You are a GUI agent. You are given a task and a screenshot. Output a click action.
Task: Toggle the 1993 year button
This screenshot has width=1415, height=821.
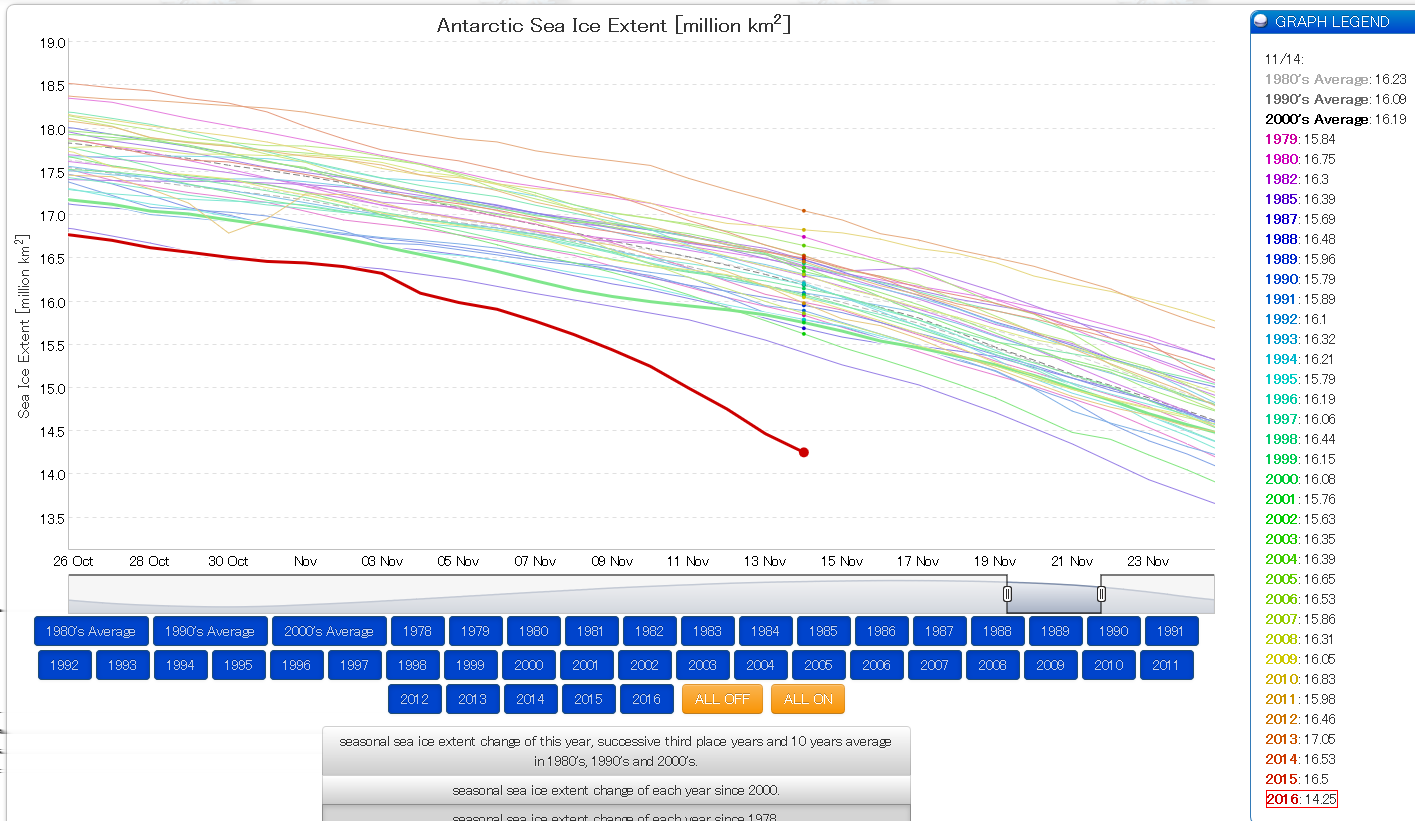[122, 665]
